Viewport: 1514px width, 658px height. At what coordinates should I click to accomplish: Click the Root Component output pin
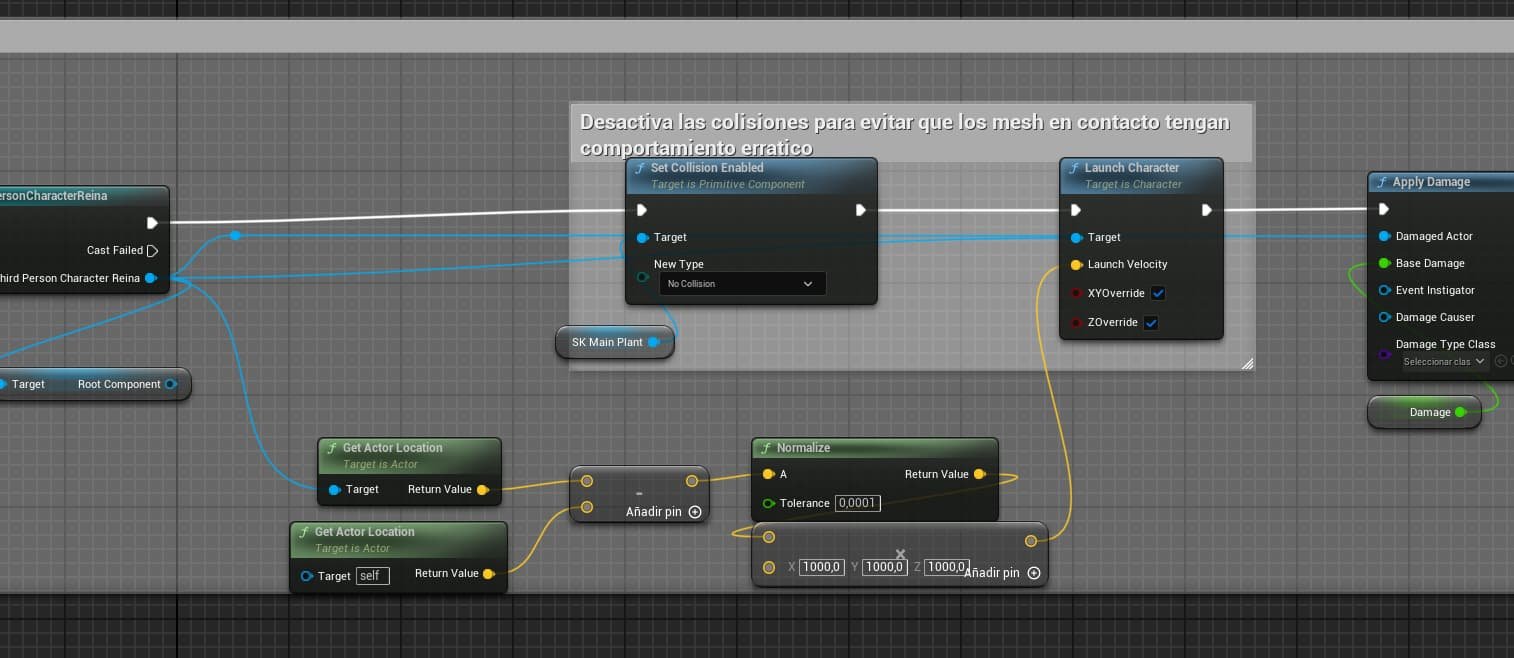[170, 384]
